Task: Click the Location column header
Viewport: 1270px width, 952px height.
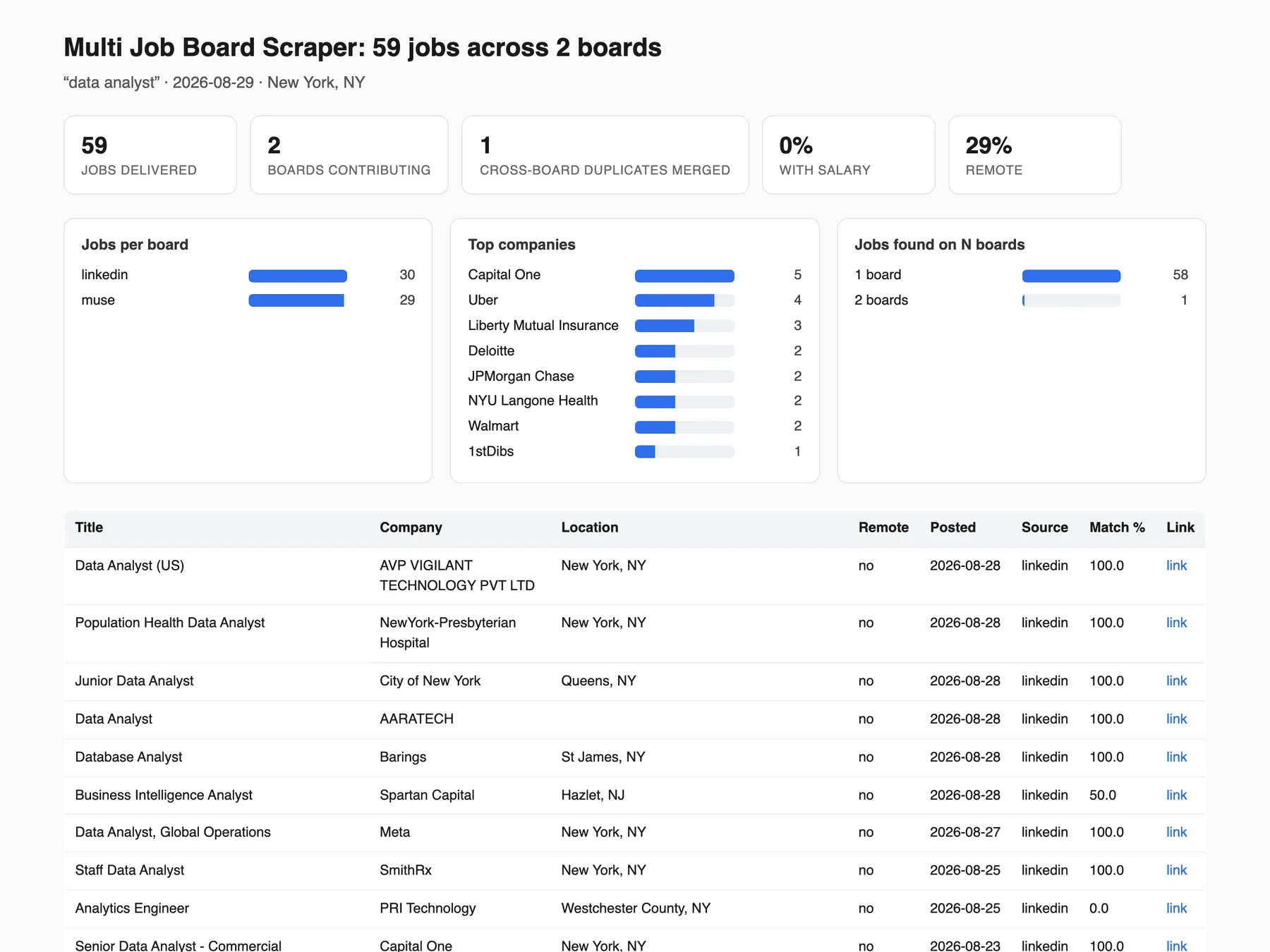Action: [589, 527]
